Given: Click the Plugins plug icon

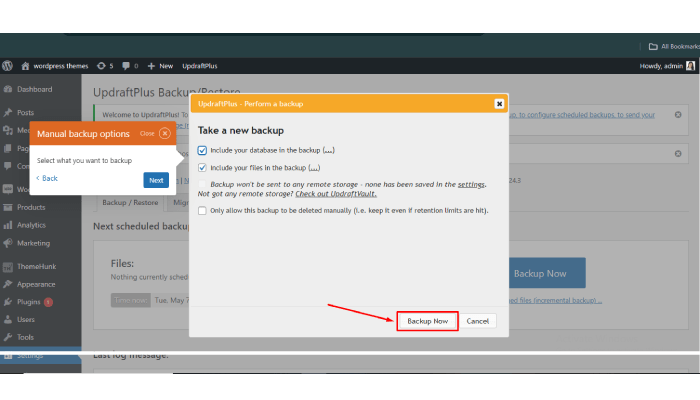Looking at the screenshot, I should [8, 302].
